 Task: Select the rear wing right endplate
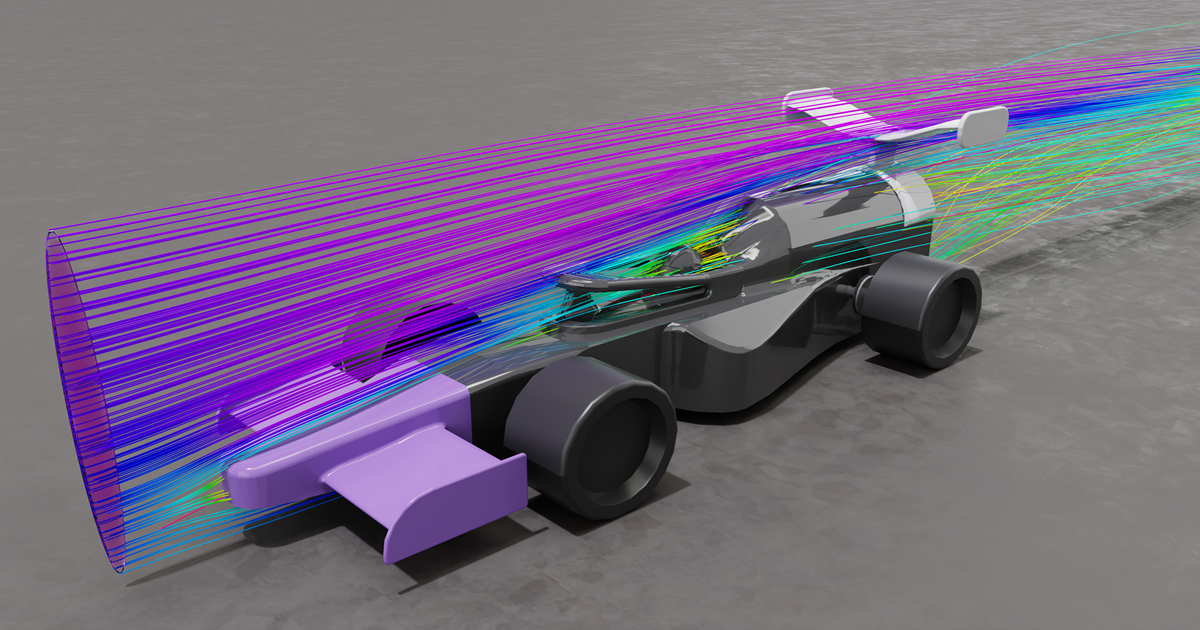(x=982, y=125)
